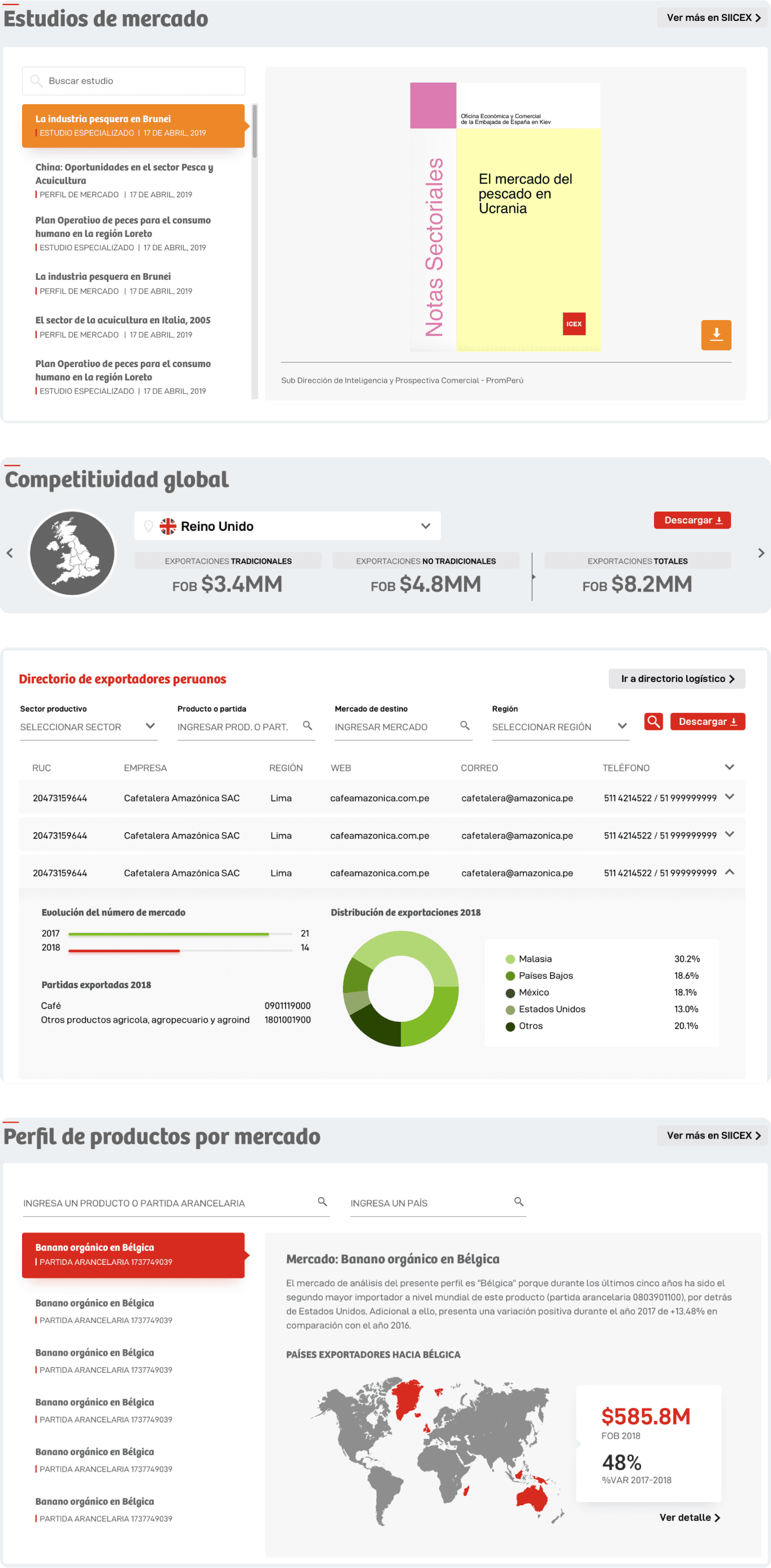Click the 2018 red market evolution bar
Screen dimensions: 771x1568
[124, 950]
